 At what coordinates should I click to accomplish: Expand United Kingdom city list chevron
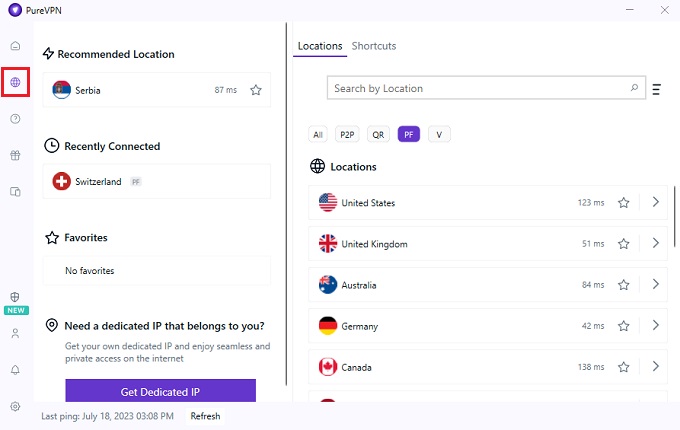656,243
